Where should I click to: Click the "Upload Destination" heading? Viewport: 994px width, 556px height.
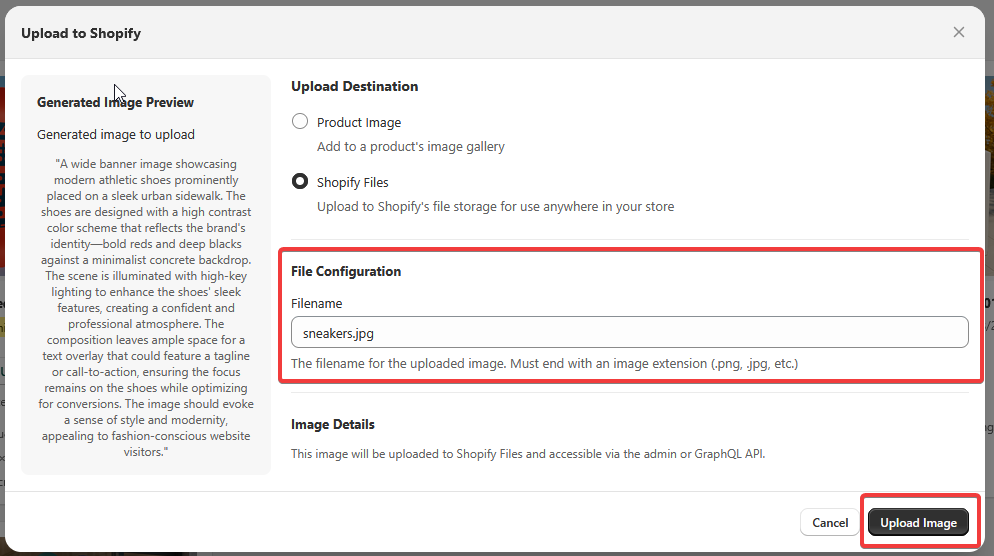354,86
